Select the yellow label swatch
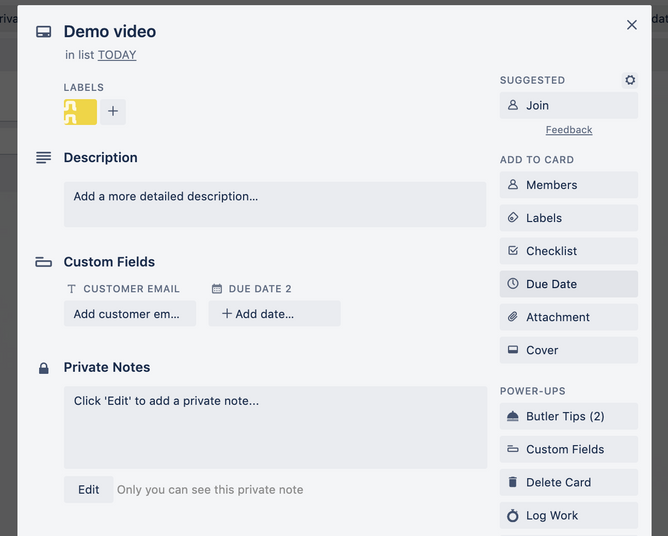The image size is (668, 536). pos(80,112)
